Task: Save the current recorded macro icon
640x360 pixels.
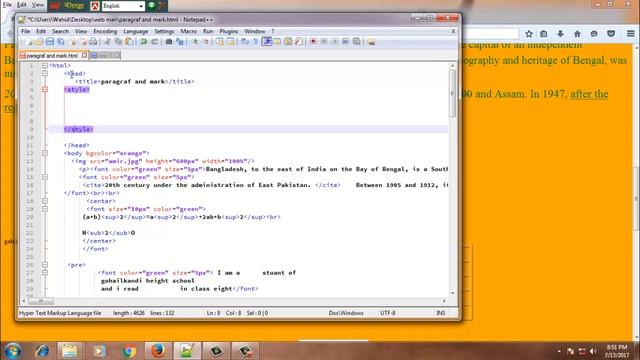Action: [356, 42]
